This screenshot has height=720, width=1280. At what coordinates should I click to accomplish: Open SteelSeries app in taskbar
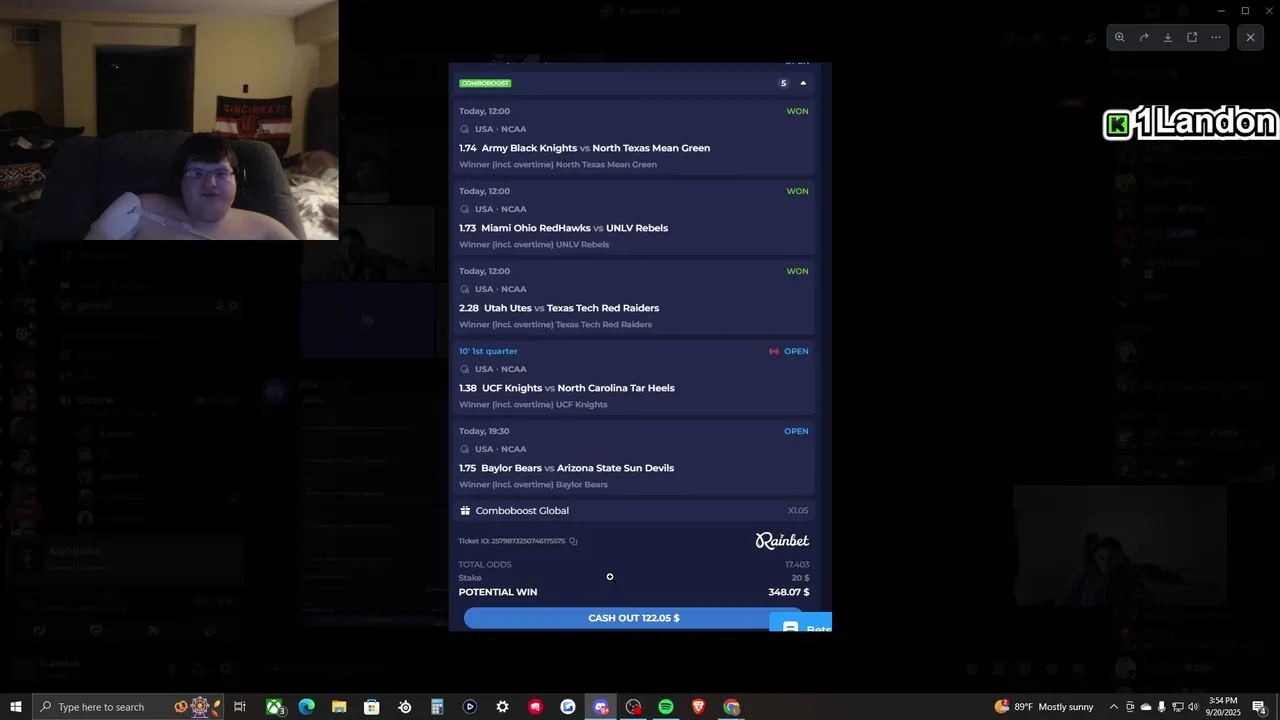(x=405, y=707)
